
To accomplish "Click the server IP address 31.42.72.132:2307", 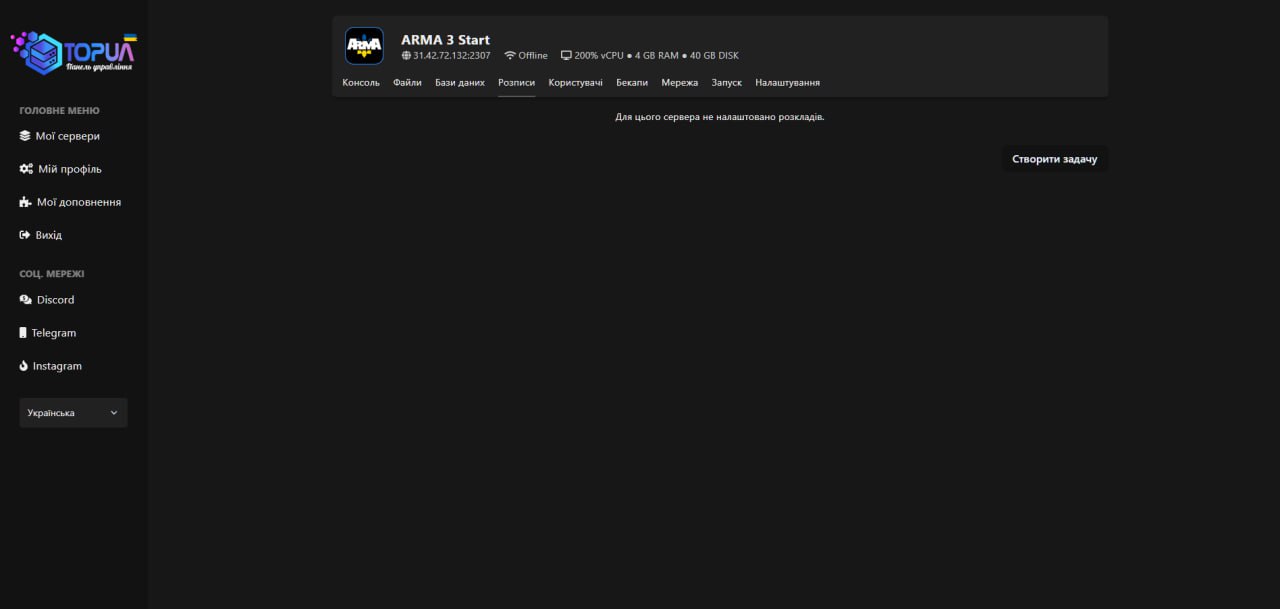I will pos(451,56).
